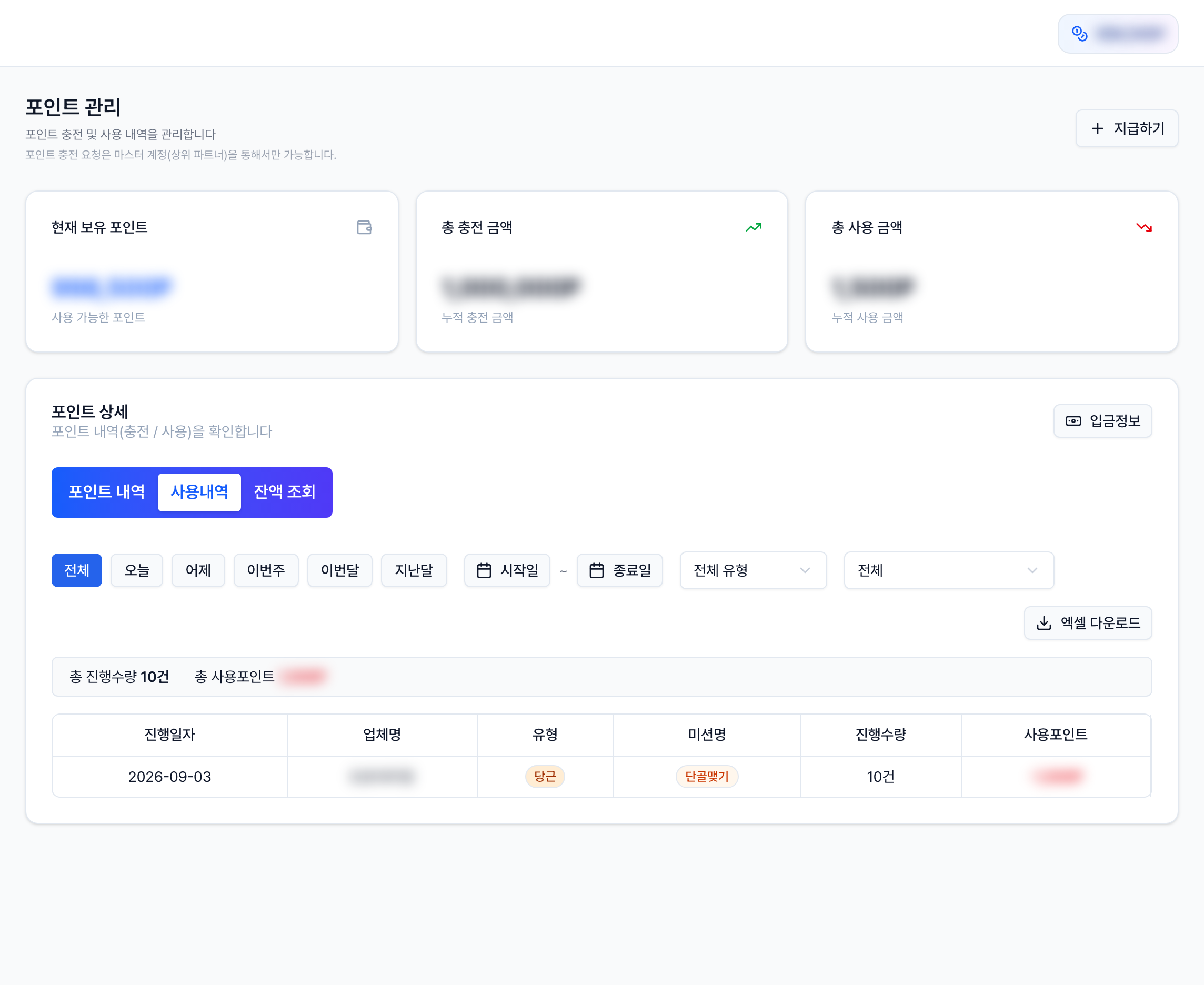Click the 사용포인트 column header

coord(1056,735)
